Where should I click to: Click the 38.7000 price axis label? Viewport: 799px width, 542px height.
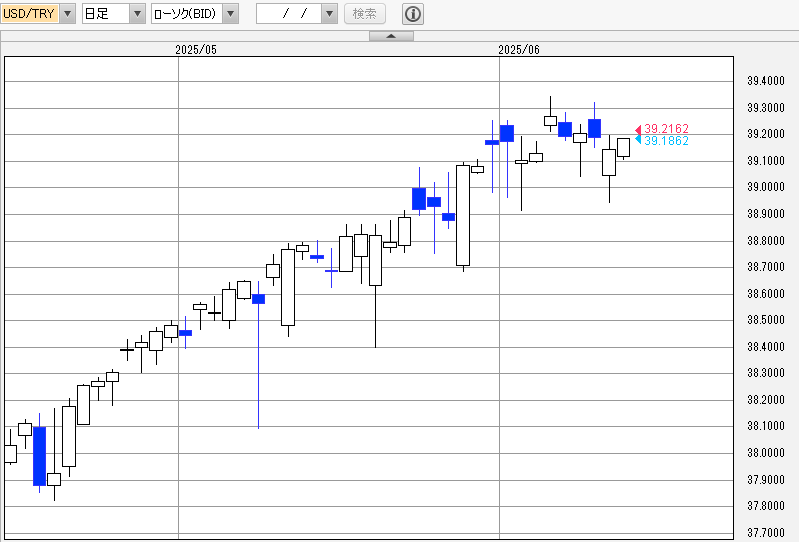[x=766, y=267]
